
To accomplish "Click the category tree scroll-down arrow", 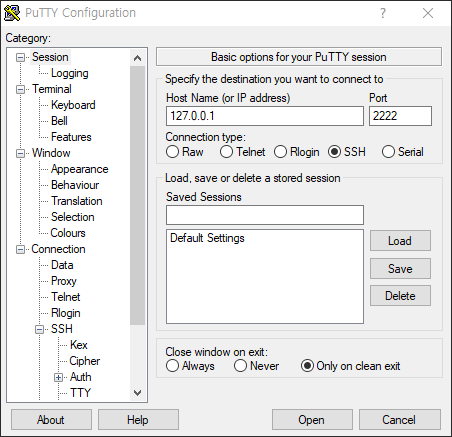I will coord(137,393).
